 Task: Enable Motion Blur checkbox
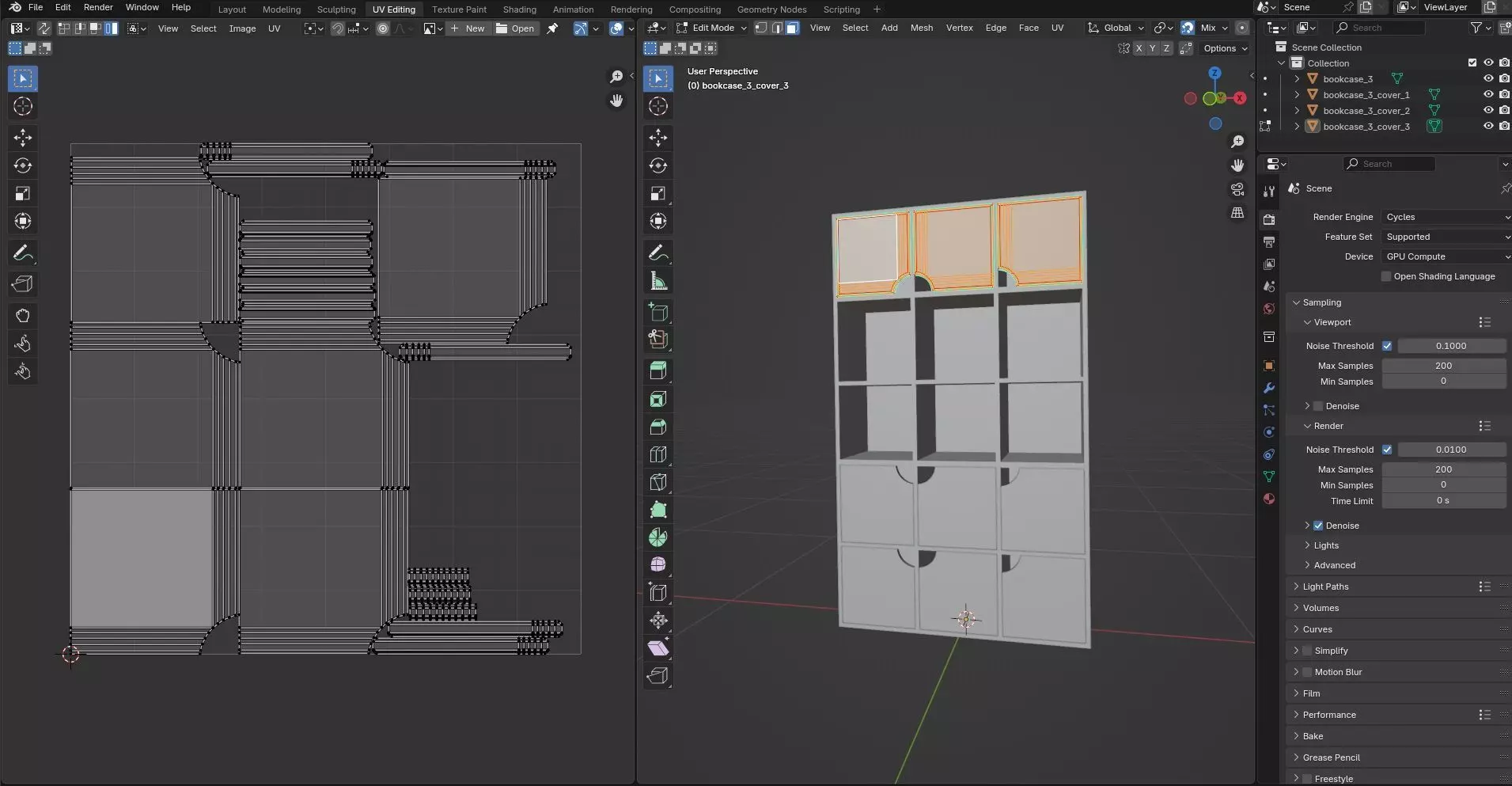[1307, 672]
